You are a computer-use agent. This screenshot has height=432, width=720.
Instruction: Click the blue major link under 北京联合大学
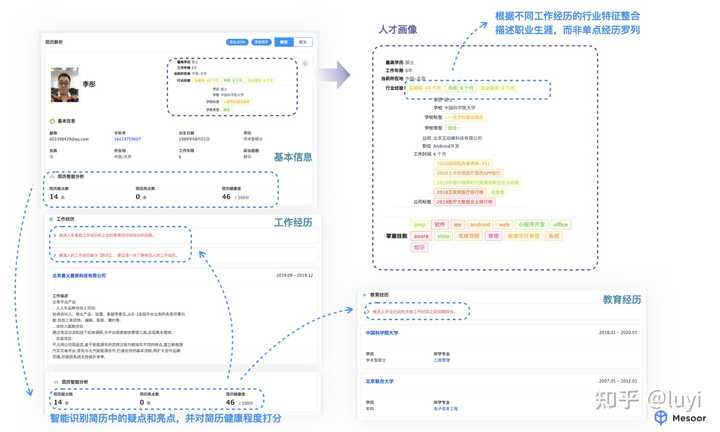445,408
